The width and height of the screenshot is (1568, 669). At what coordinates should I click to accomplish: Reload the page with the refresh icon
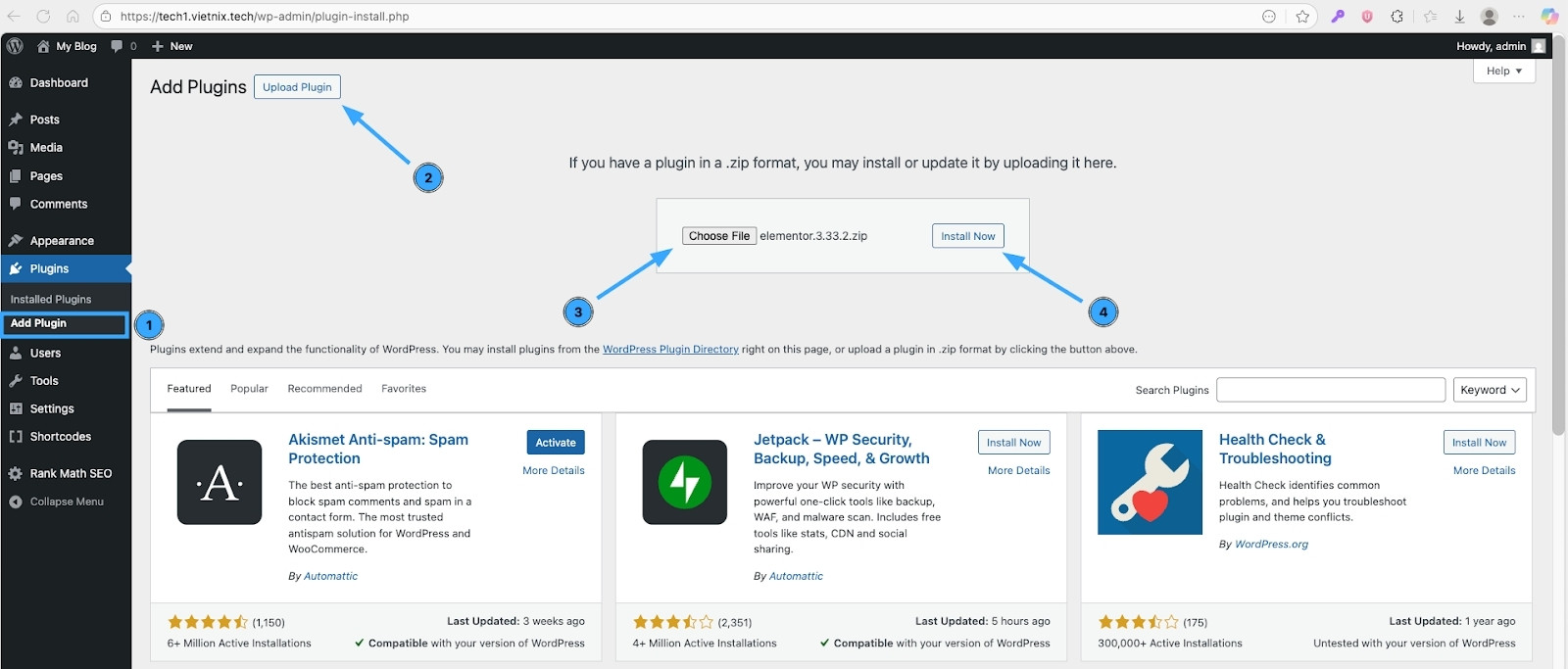click(x=43, y=17)
